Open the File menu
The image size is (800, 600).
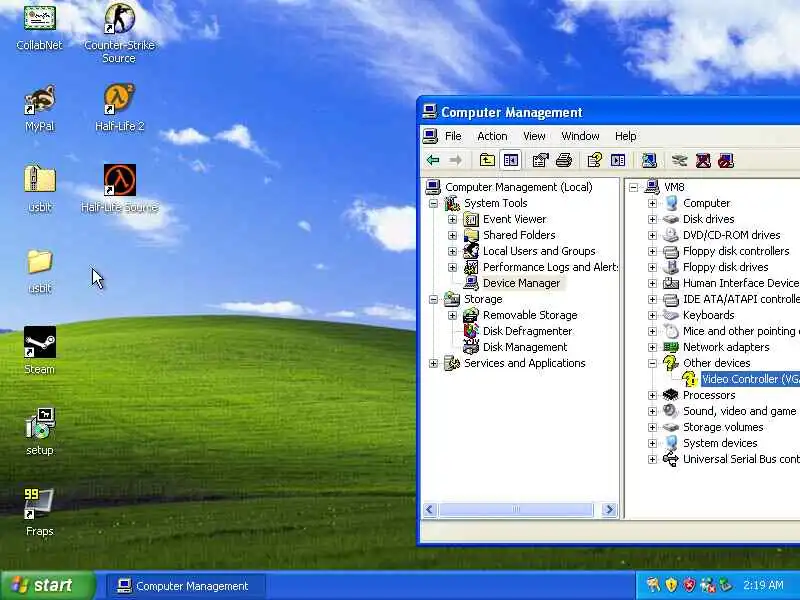tap(453, 136)
